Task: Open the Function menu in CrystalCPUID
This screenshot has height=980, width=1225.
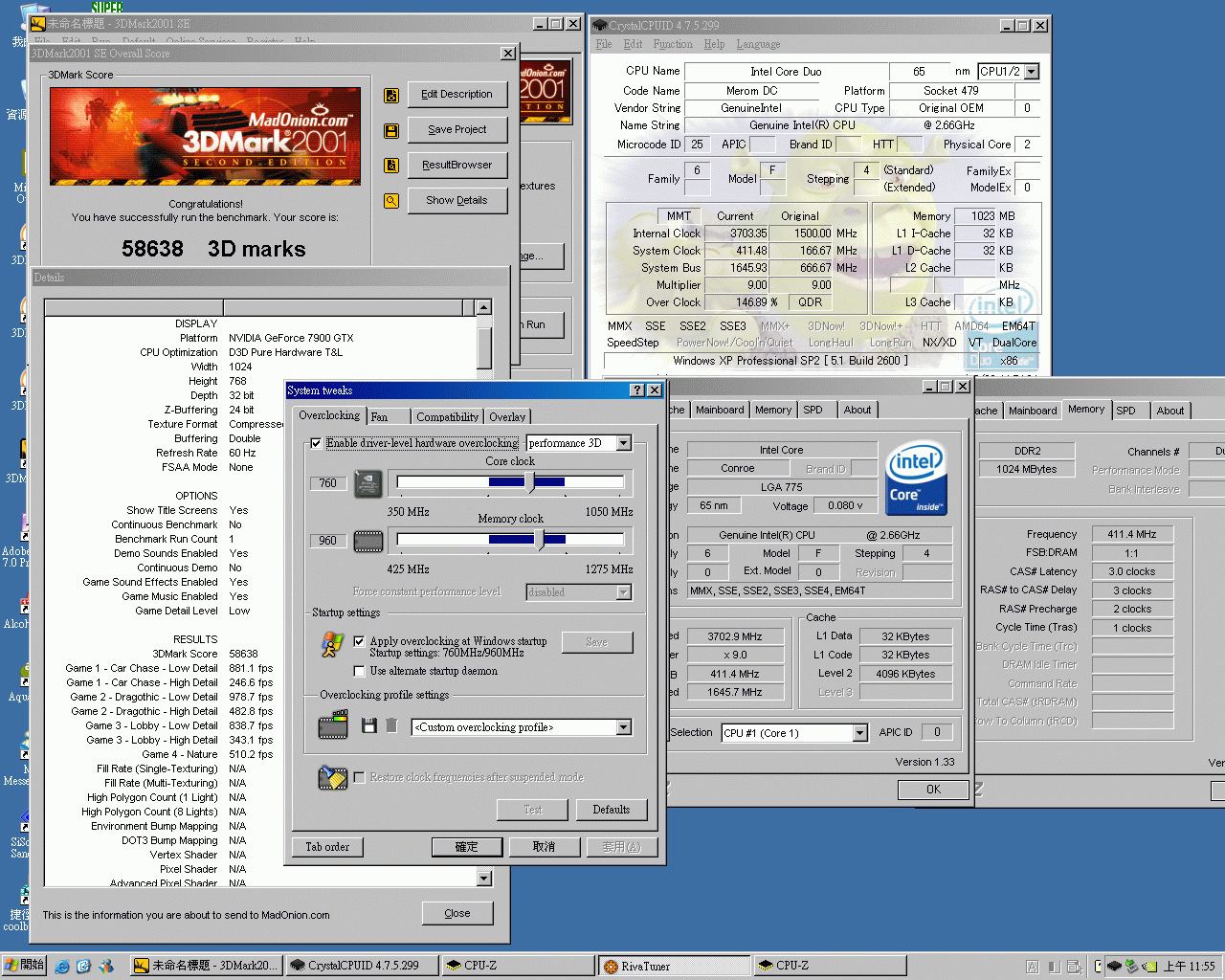Action: tap(673, 44)
